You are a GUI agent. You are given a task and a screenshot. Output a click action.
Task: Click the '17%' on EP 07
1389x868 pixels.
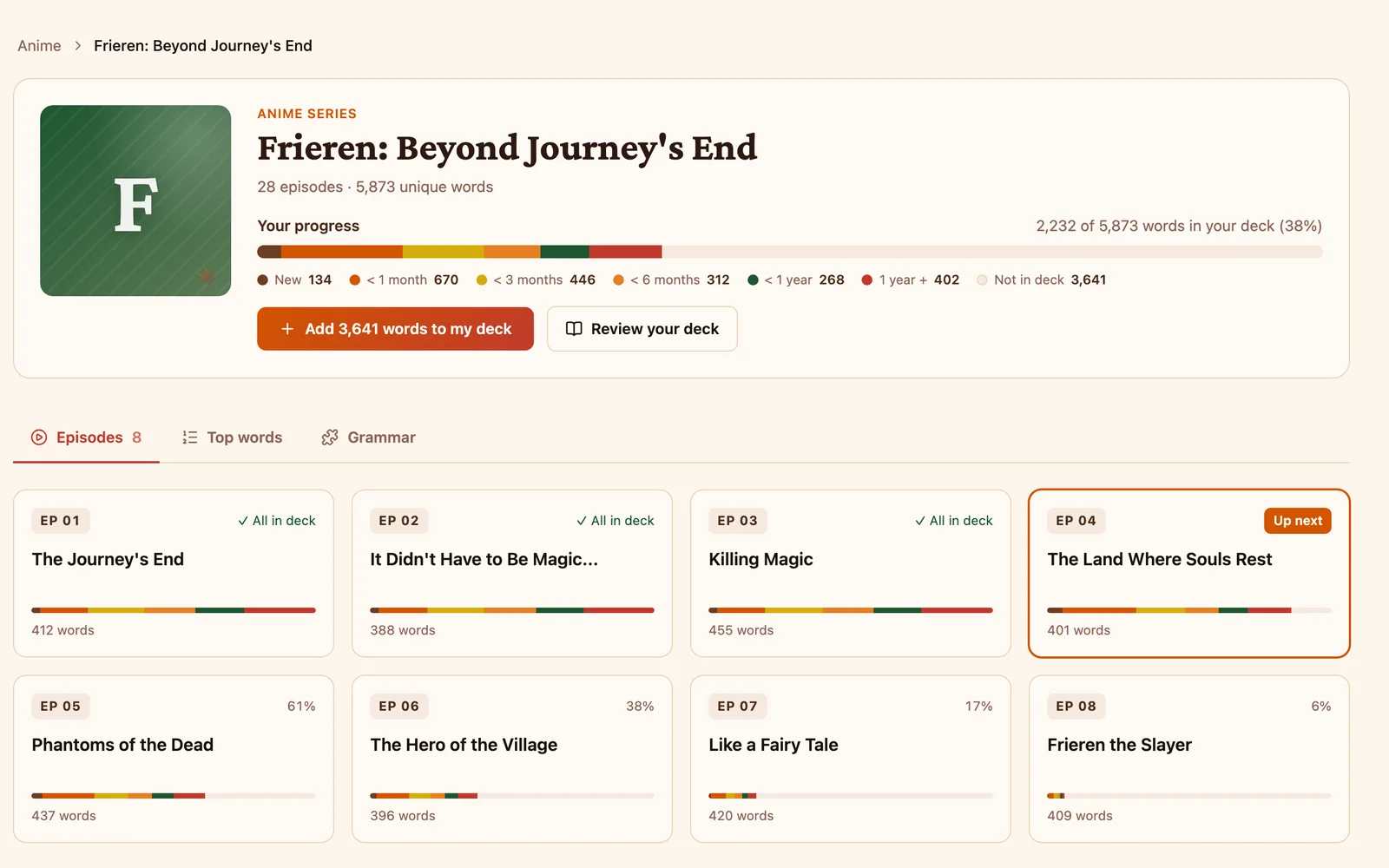pyautogui.click(x=978, y=707)
